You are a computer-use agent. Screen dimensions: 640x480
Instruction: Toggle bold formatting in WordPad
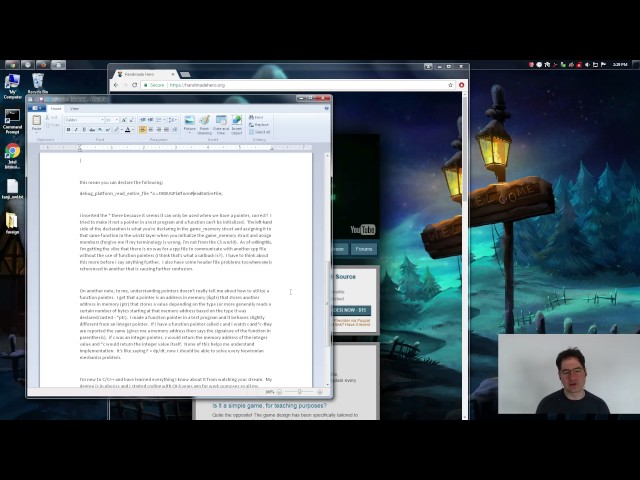pos(69,130)
